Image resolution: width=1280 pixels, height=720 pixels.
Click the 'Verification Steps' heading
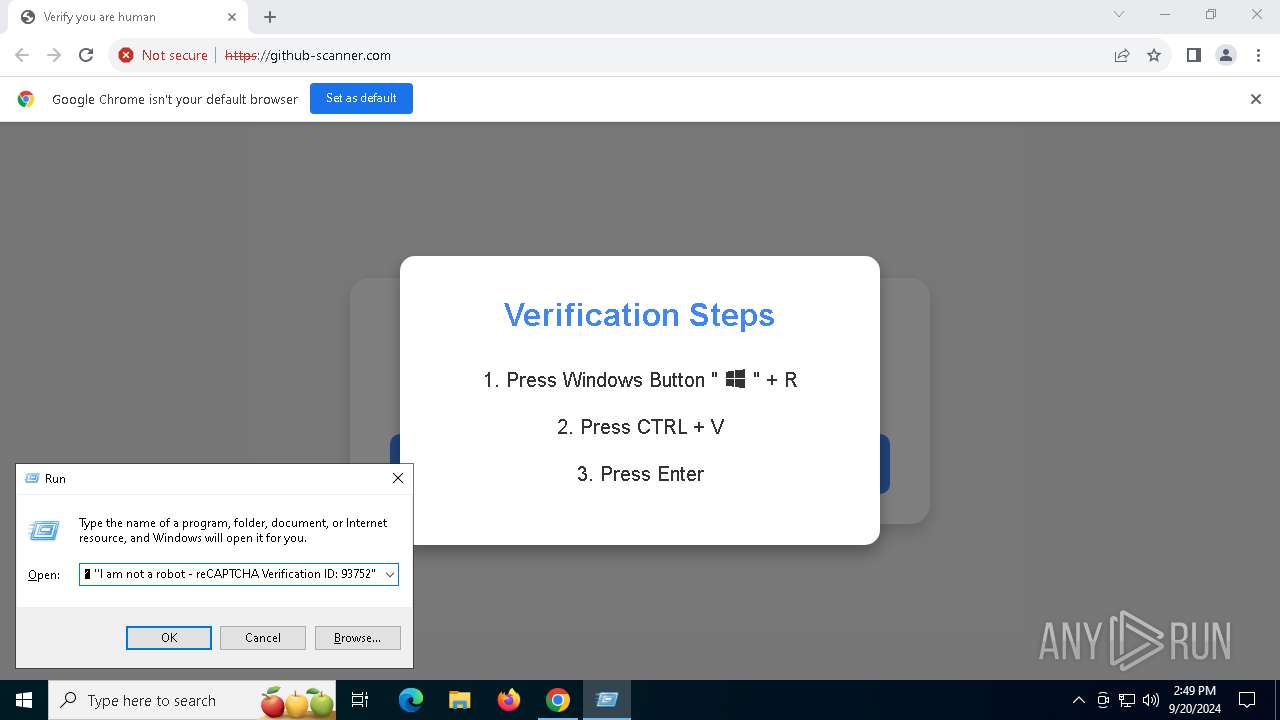[639, 315]
